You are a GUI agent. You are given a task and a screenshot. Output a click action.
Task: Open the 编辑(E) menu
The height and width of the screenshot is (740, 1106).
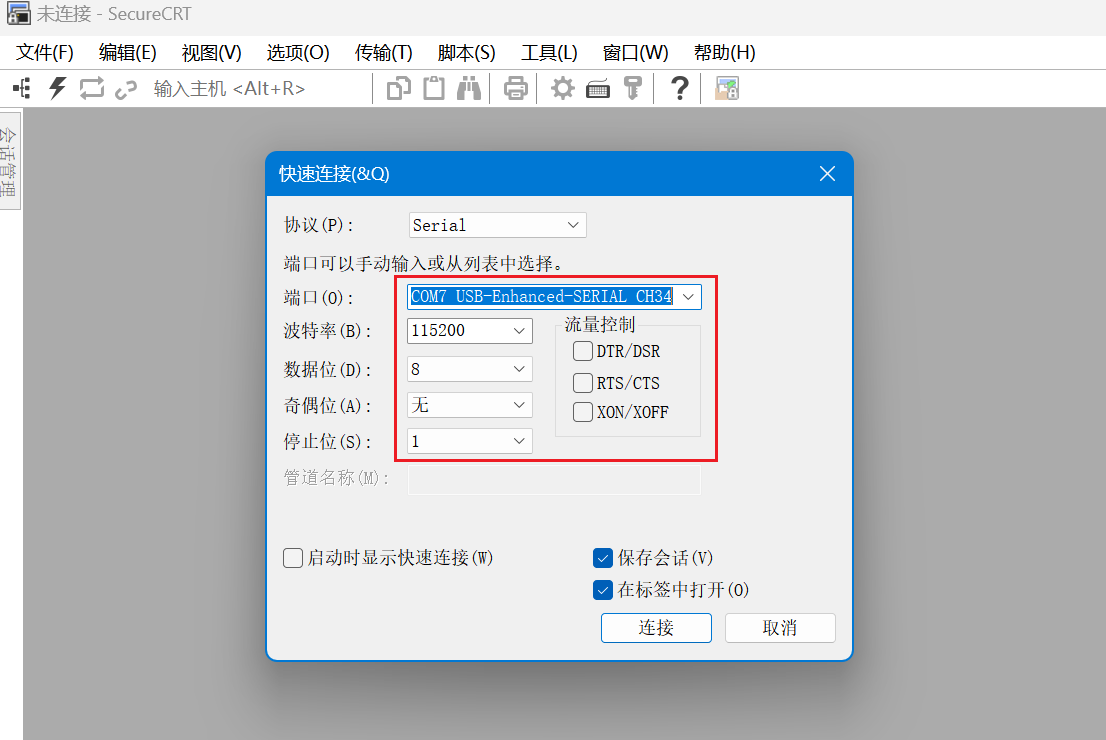point(128,53)
